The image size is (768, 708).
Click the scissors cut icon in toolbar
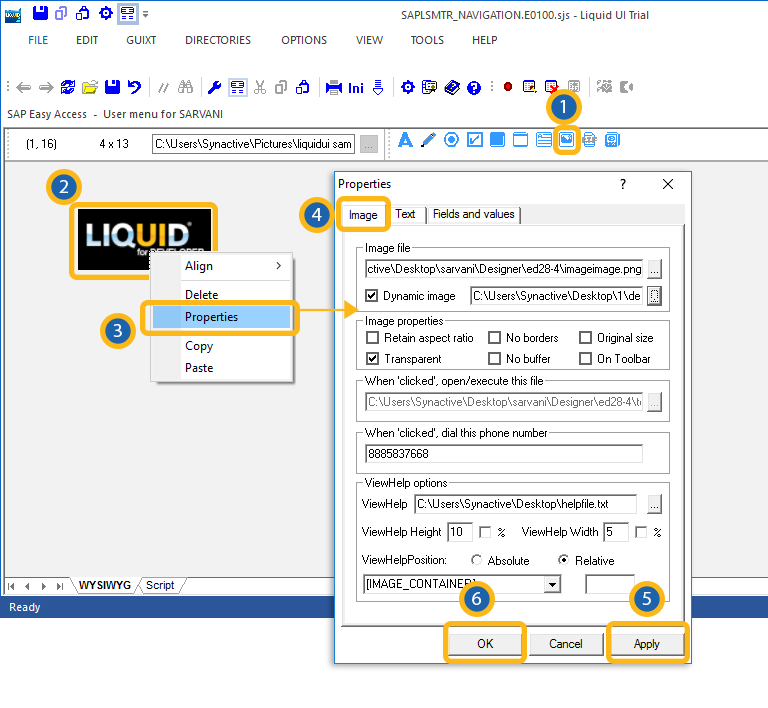(260, 87)
